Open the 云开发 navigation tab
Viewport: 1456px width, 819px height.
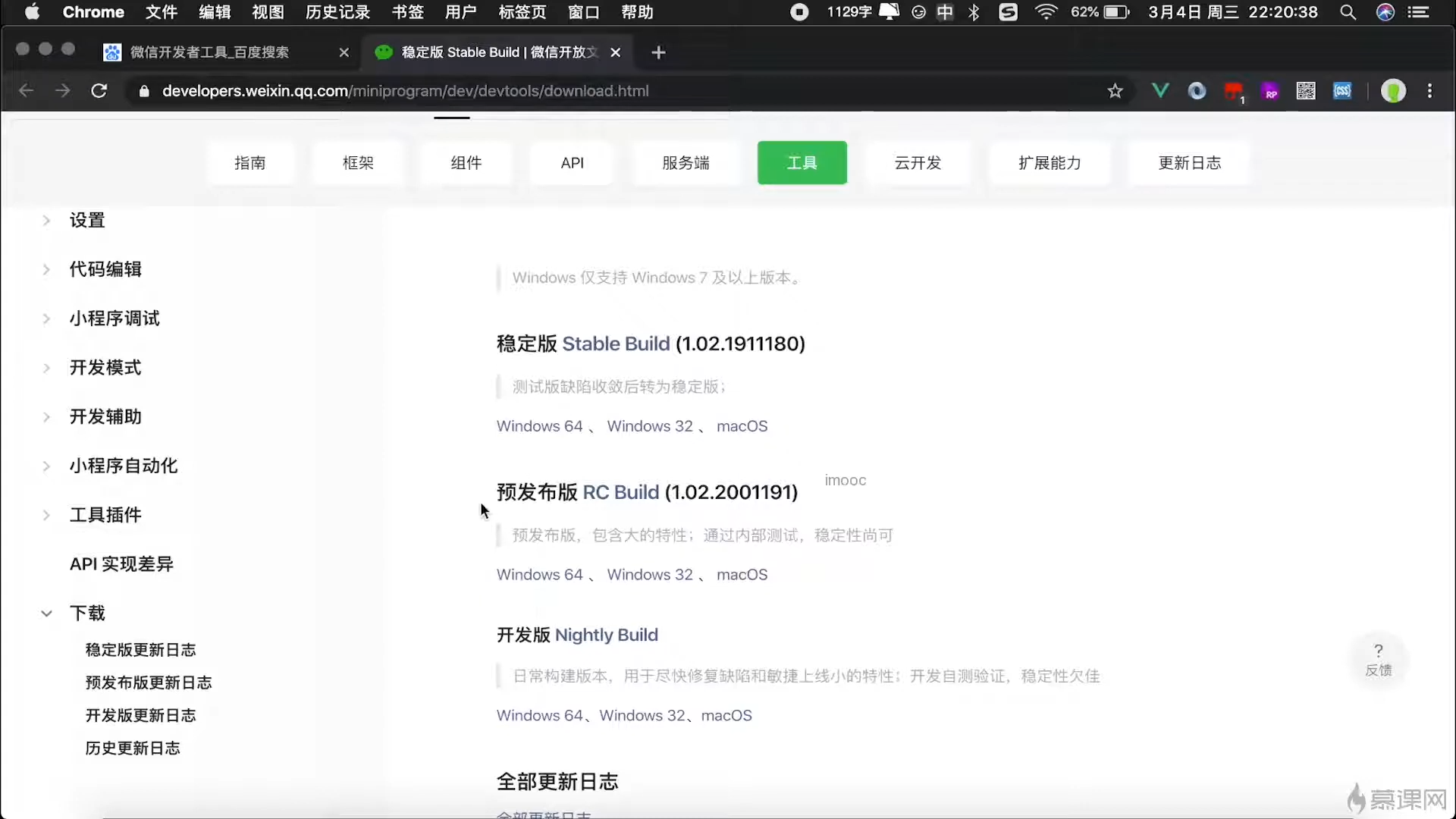coord(918,163)
